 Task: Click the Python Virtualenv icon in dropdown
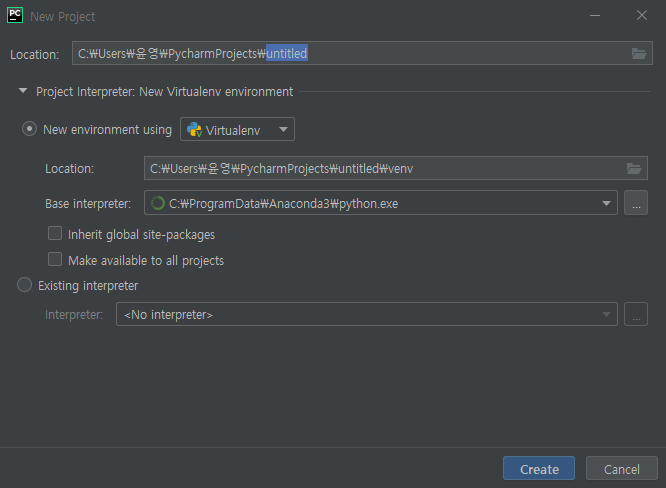[x=195, y=130]
